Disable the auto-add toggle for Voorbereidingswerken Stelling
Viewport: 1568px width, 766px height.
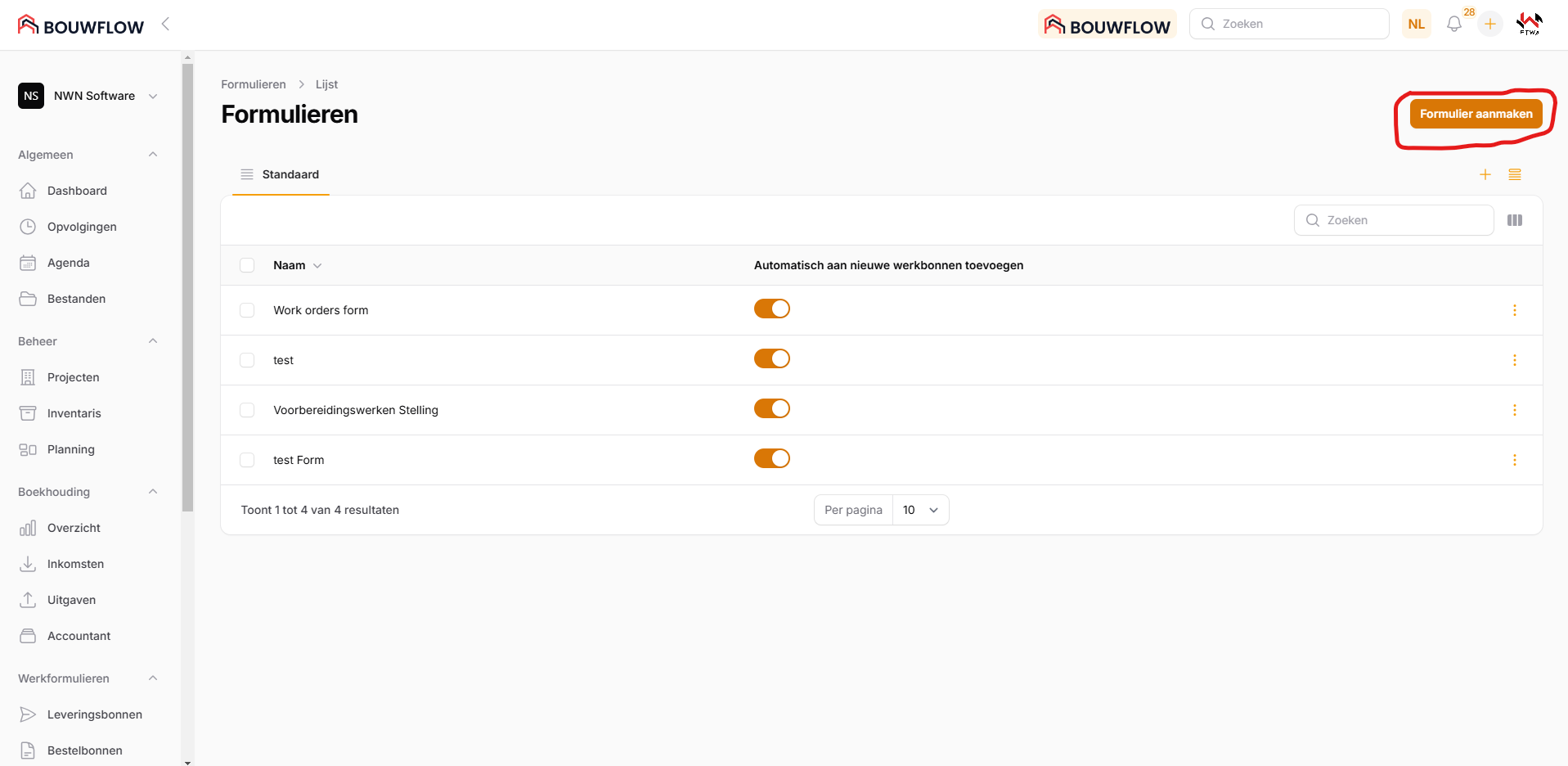[771, 408]
